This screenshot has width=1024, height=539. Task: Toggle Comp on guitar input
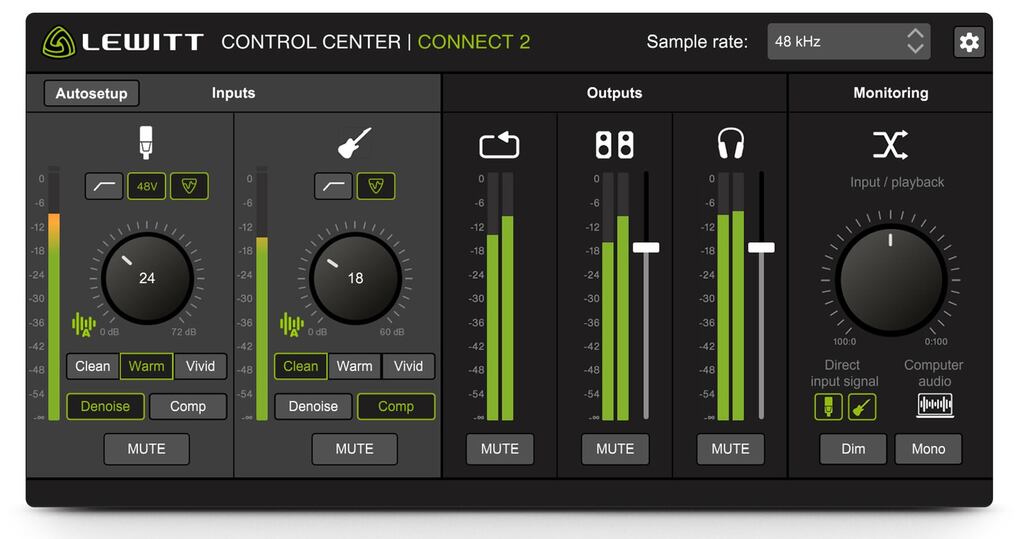point(396,406)
